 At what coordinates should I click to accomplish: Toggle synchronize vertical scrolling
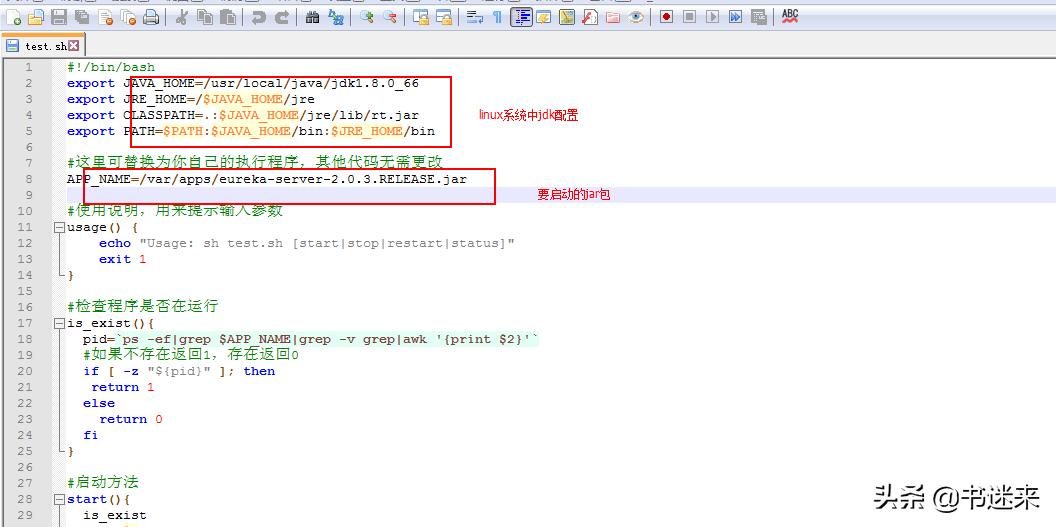[421, 17]
